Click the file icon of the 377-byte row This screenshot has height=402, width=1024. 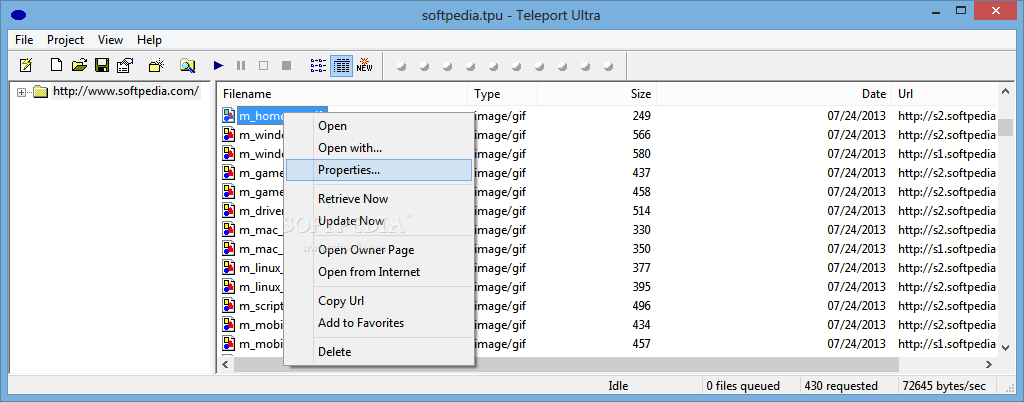pos(229,268)
